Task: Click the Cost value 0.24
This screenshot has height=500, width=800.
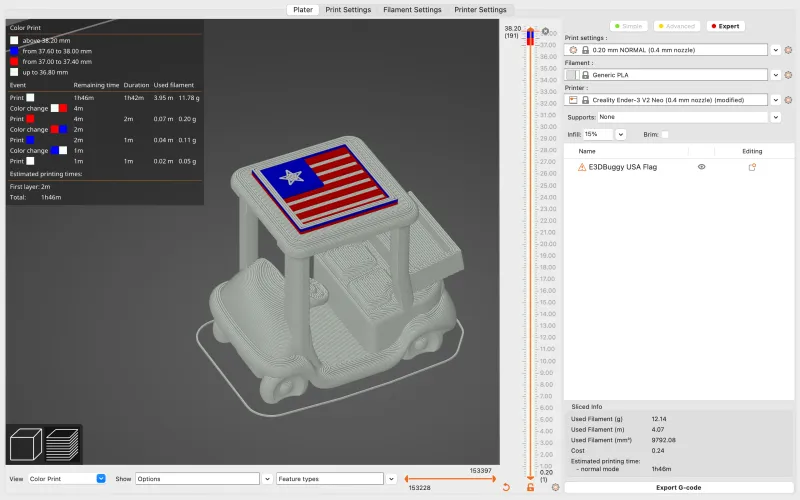Action: tap(658, 451)
